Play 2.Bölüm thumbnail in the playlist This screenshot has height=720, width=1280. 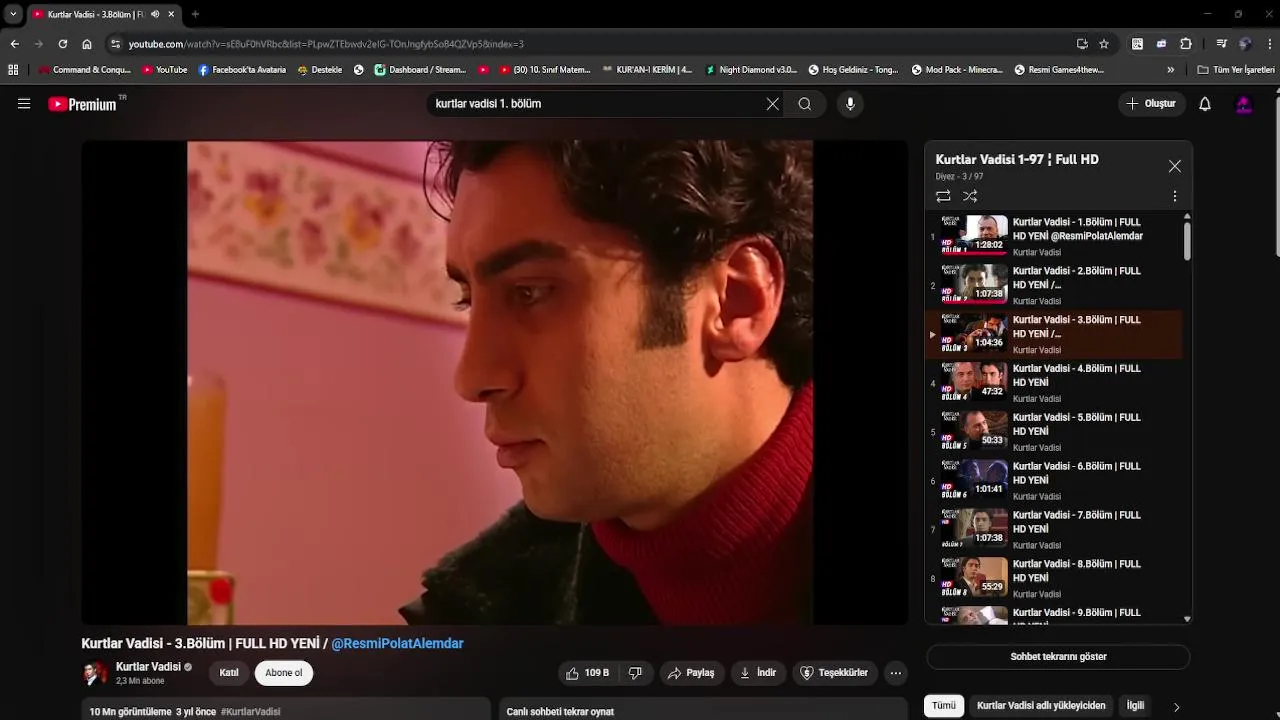point(973,282)
